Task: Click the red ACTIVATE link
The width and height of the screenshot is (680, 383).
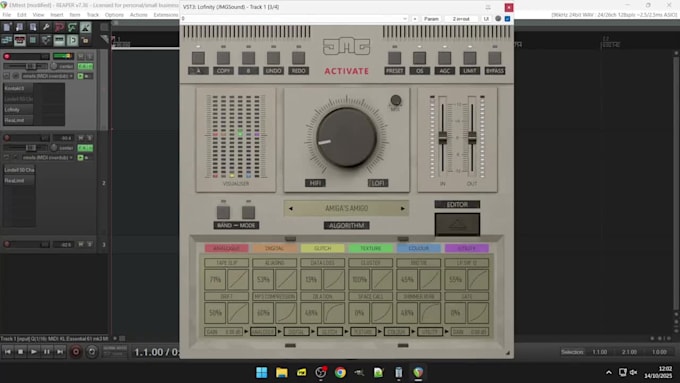Action: (347, 71)
